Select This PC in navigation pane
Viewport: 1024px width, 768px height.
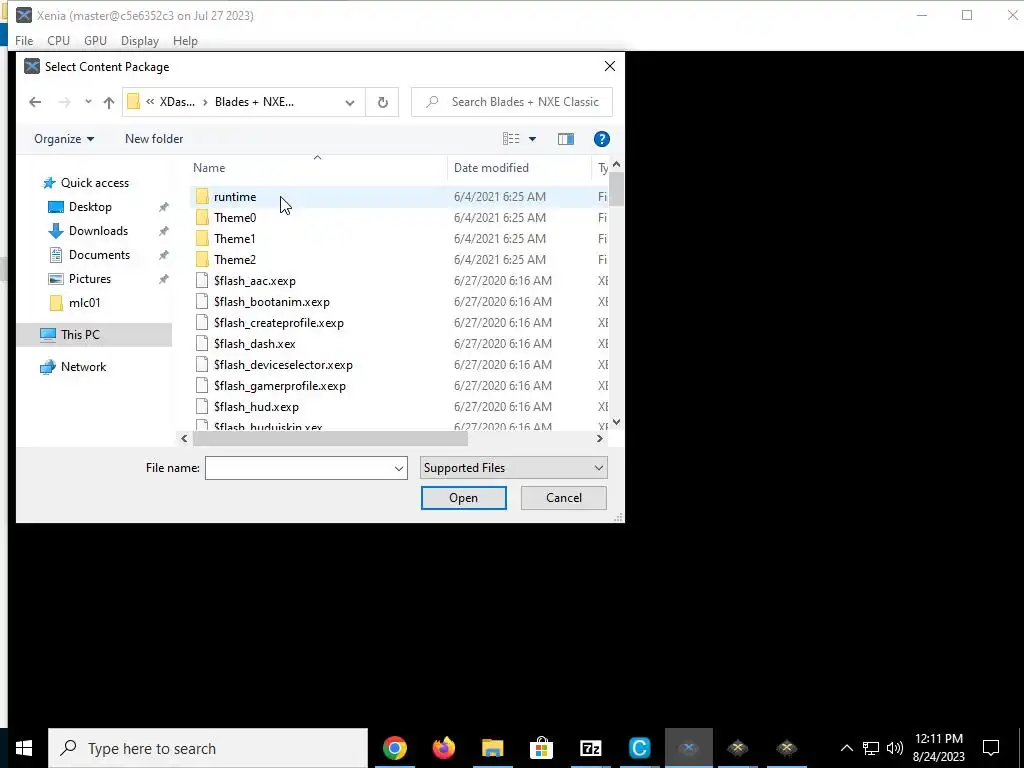click(80, 334)
